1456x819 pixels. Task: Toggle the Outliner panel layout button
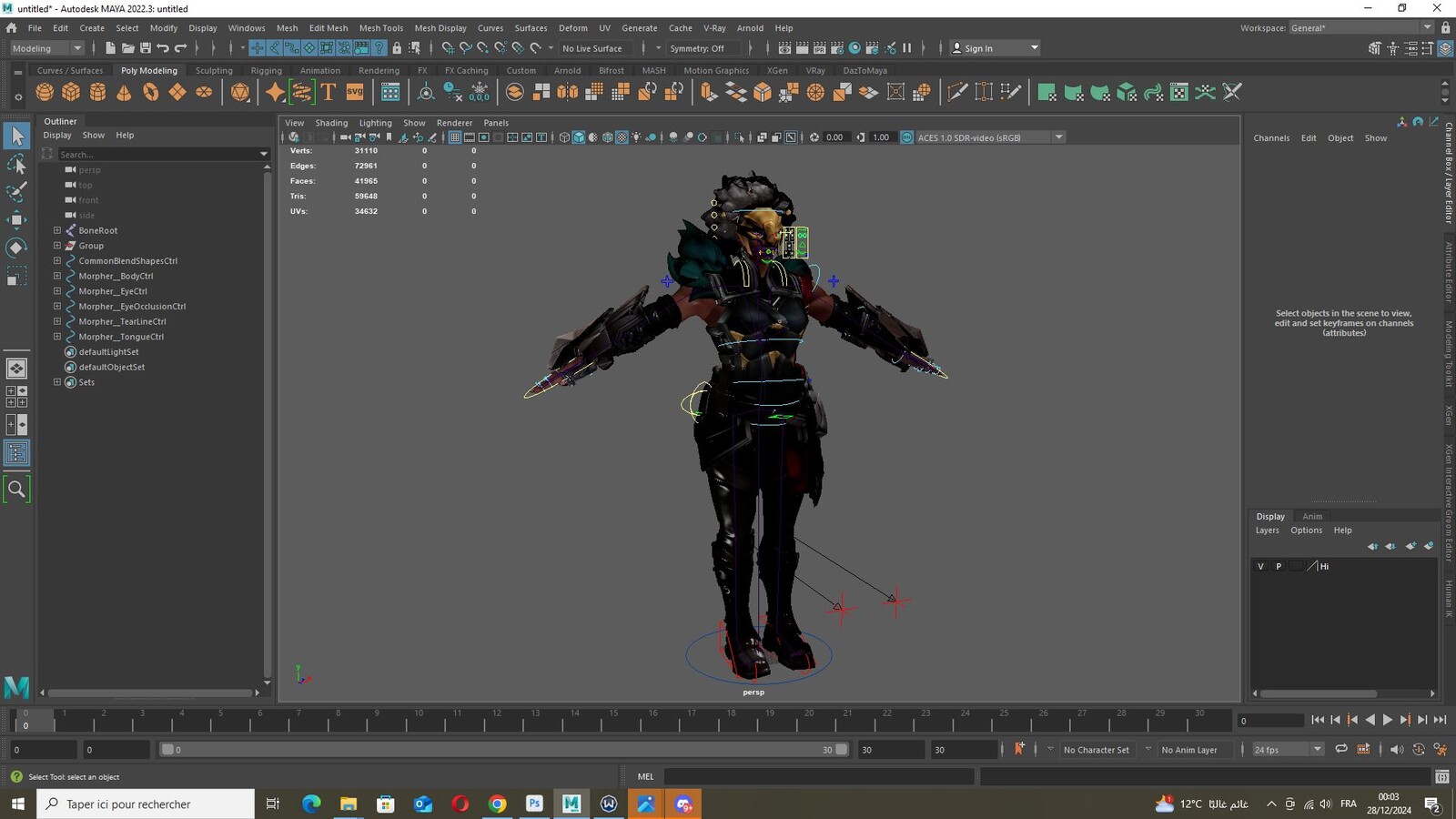pos(16,453)
